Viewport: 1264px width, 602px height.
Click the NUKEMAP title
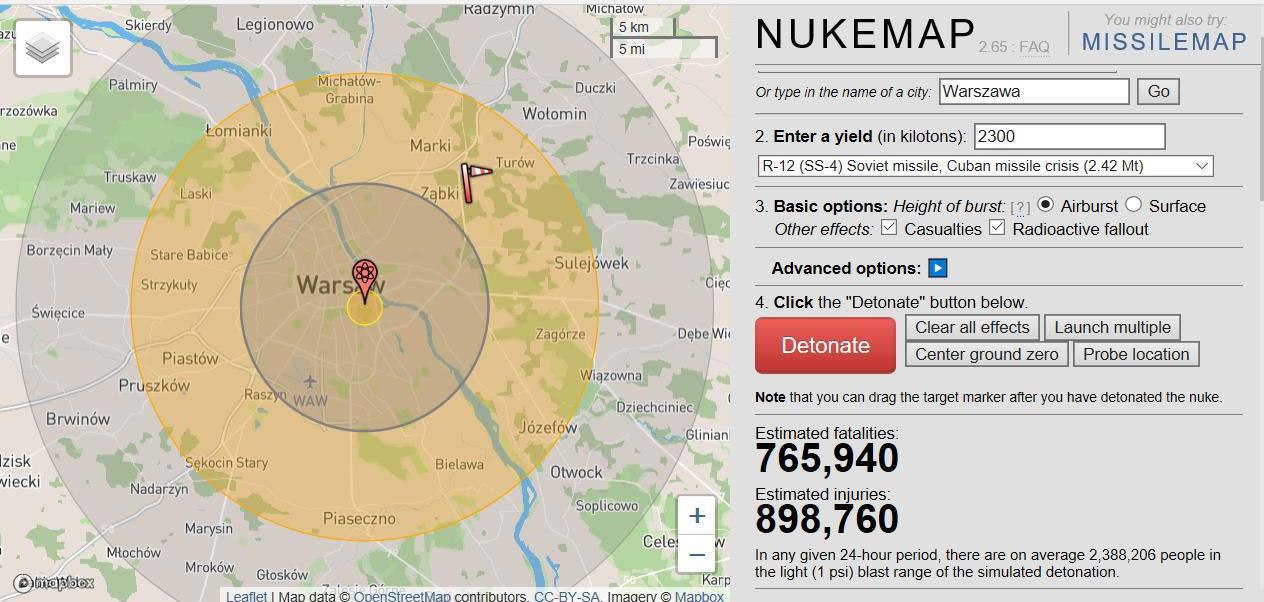865,34
